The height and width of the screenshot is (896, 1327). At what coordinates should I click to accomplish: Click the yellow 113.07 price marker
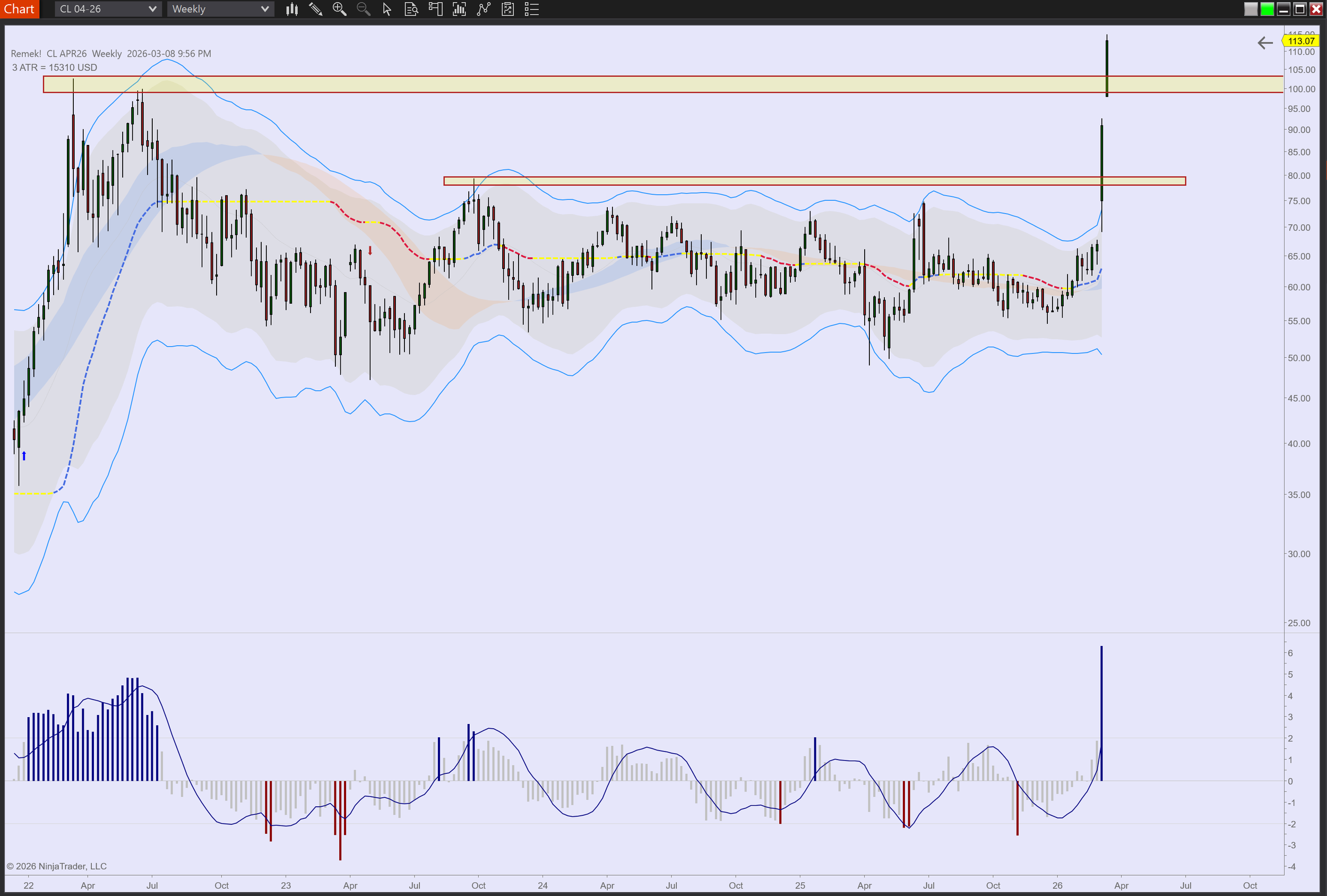click(1301, 40)
